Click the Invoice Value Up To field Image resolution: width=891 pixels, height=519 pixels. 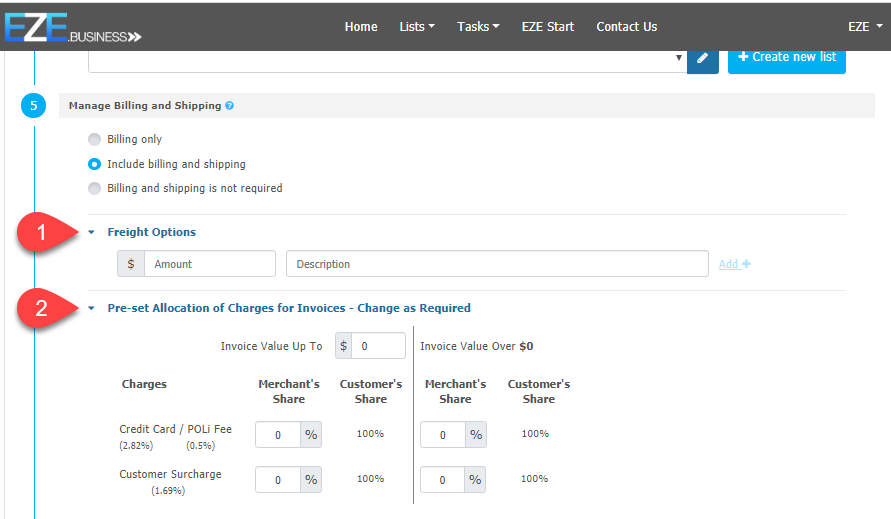(x=378, y=346)
